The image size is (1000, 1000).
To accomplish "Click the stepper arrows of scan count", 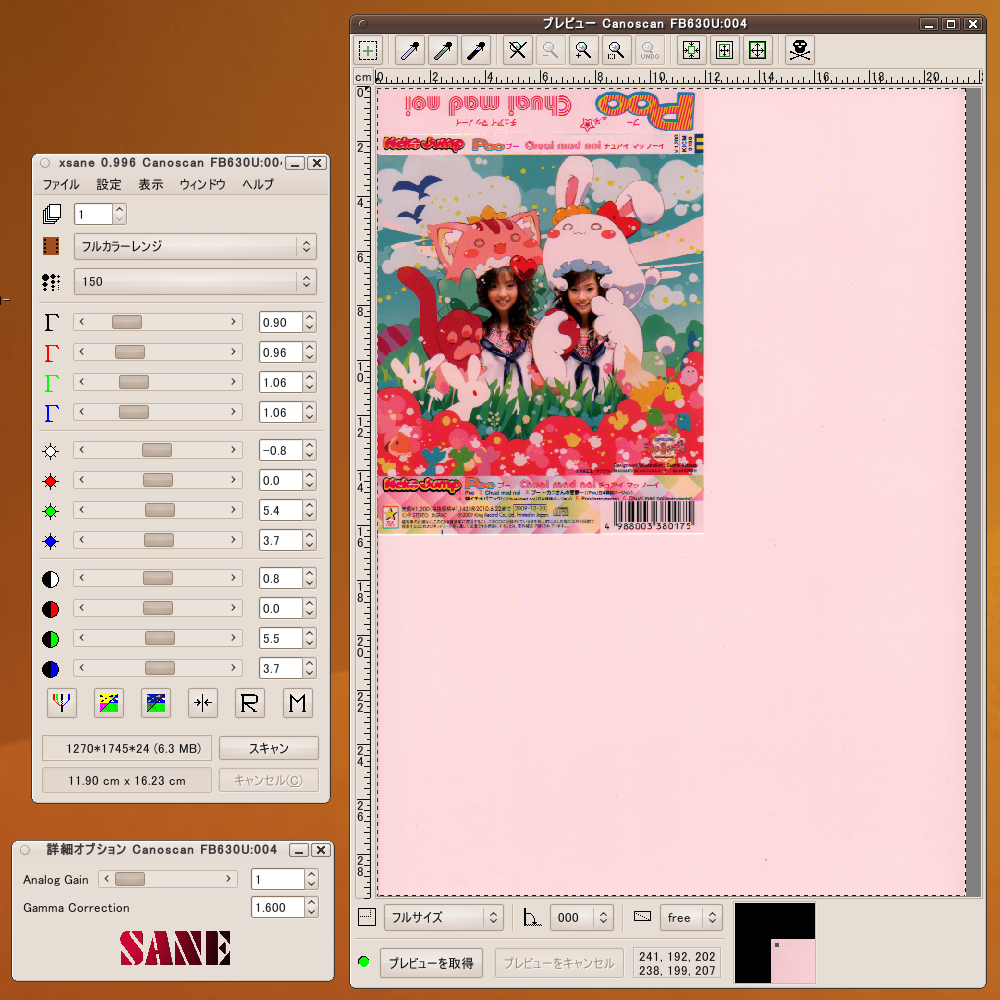I will point(119,214).
